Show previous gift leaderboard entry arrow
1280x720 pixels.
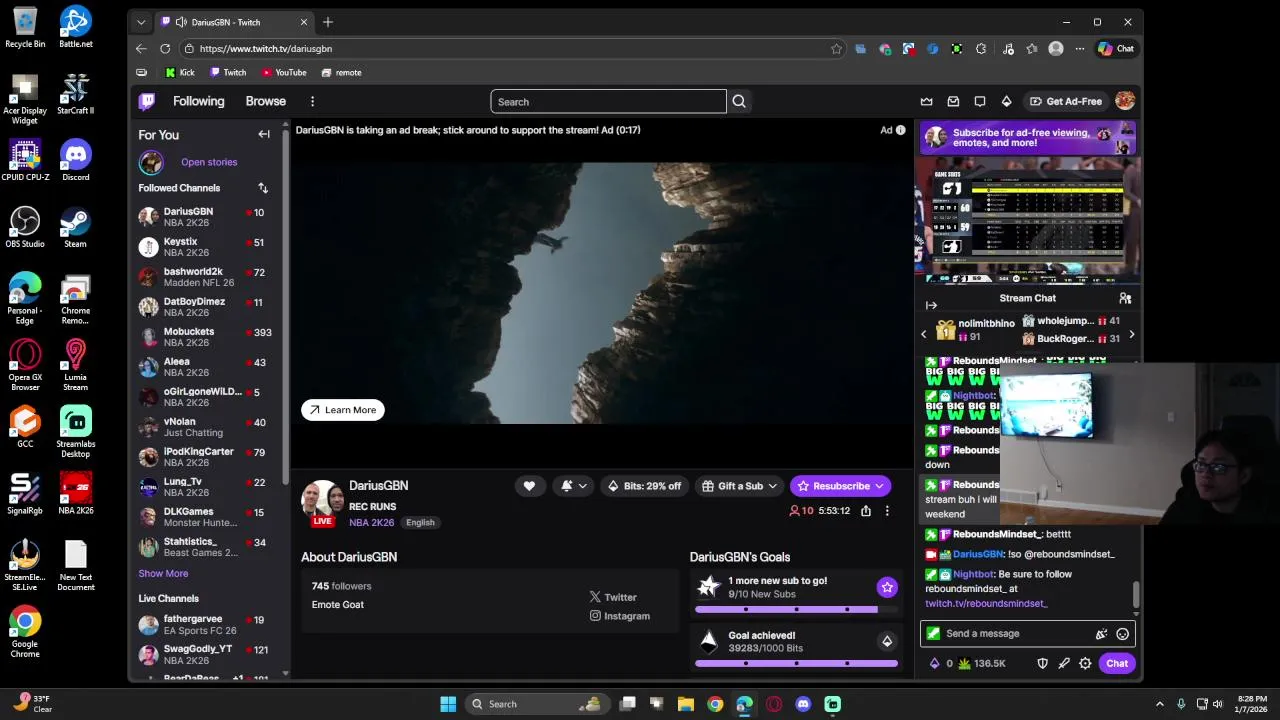(924, 334)
